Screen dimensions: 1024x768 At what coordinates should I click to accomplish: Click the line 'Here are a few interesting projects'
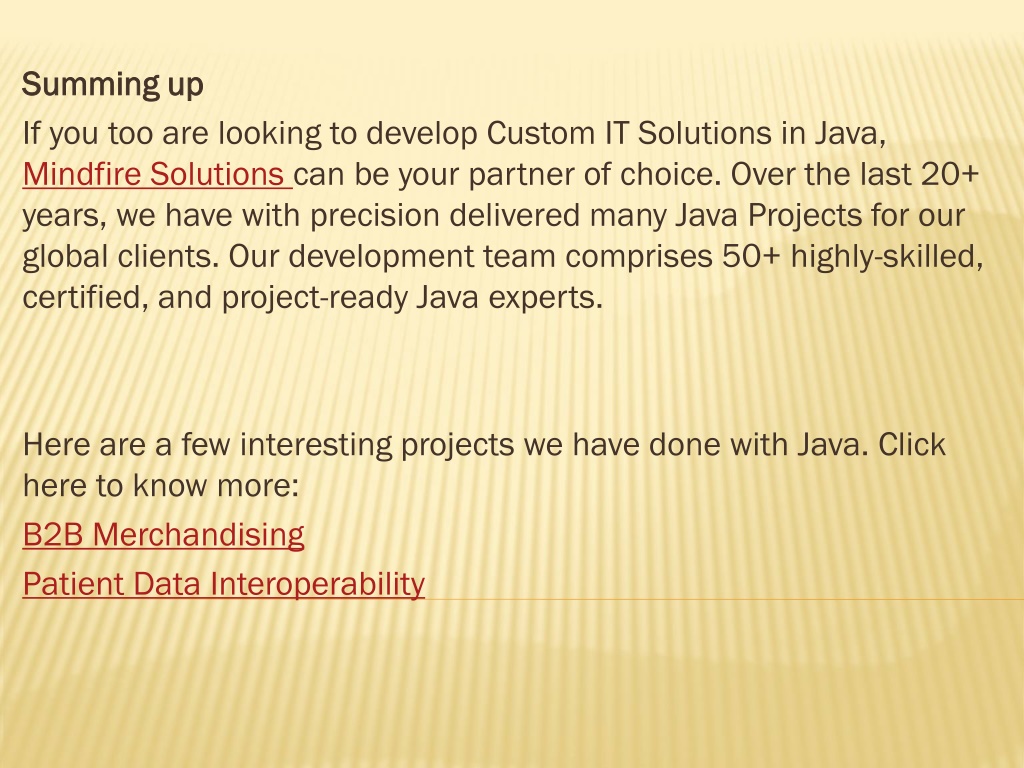coord(484,445)
